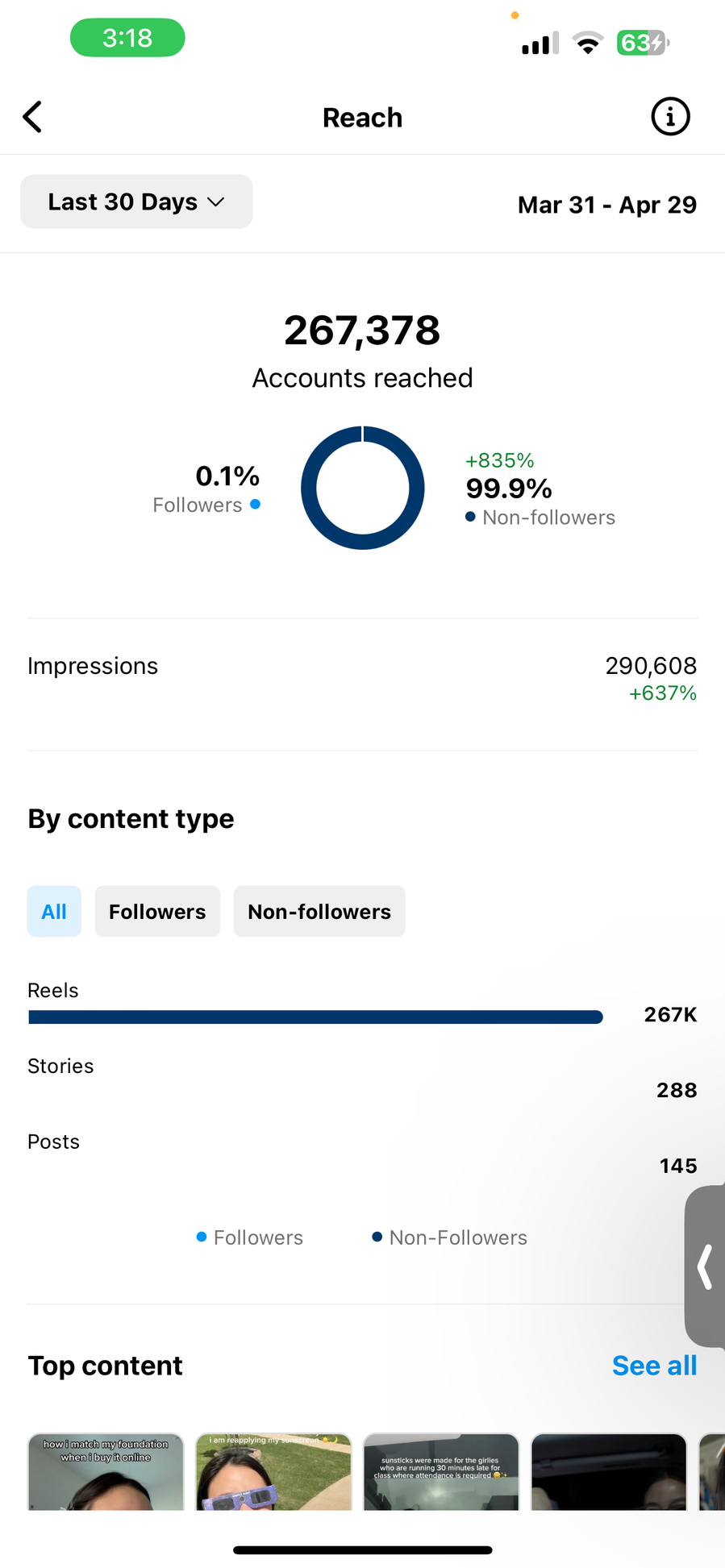Open the foundation matching reel thumbnail
Image resolution: width=725 pixels, height=1568 pixels.
(x=106, y=1472)
